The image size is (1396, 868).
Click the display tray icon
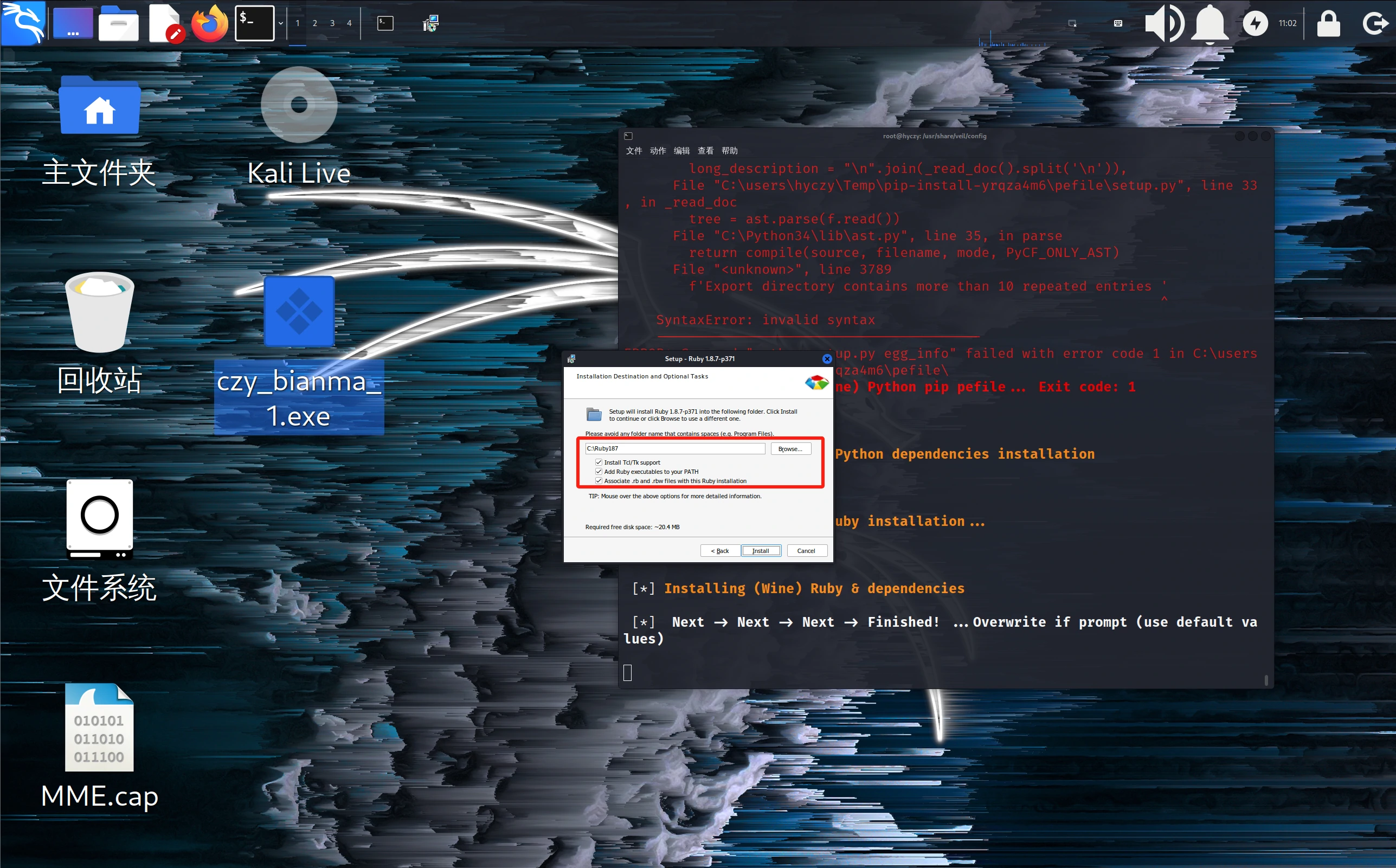coord(1072,23)
